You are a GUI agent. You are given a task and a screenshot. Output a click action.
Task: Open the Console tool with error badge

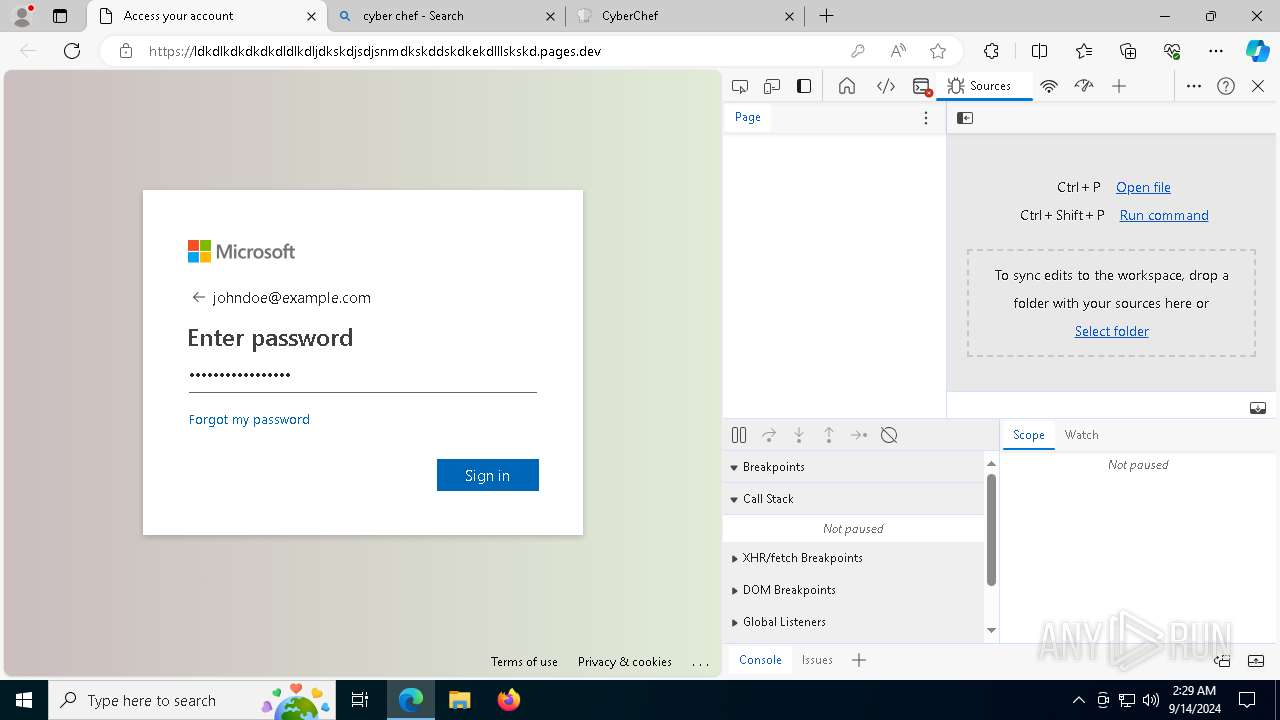point(922,86)
